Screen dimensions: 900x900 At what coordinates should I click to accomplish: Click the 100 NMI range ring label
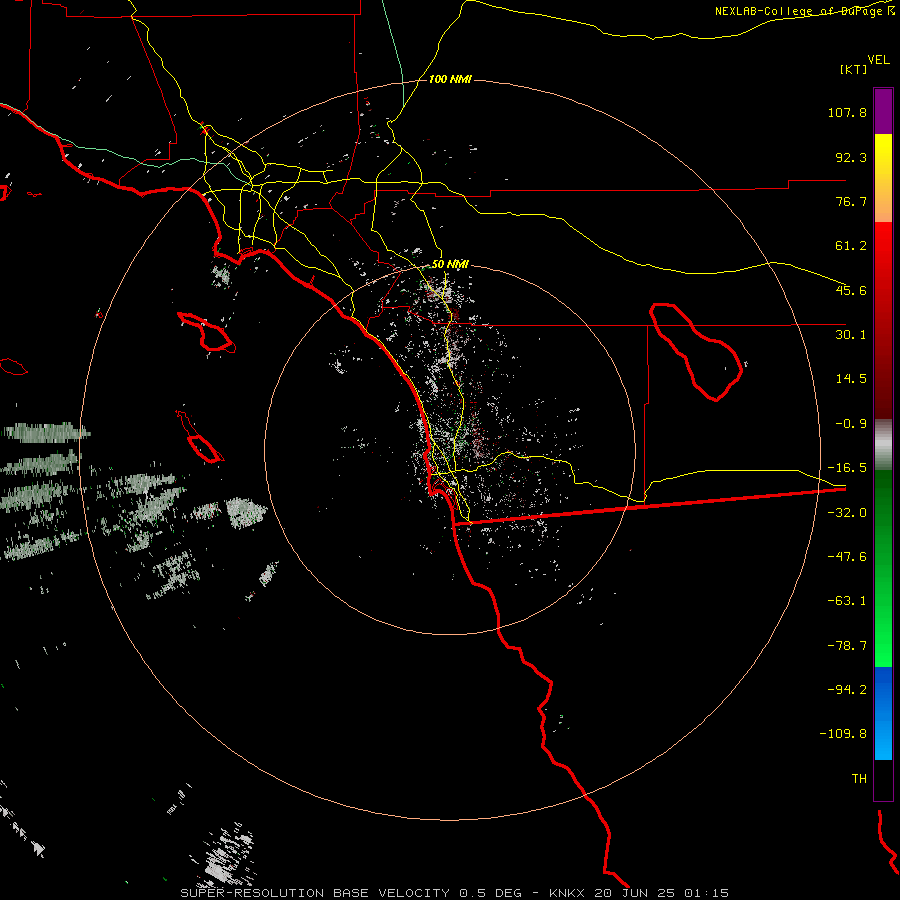coord(450,79)
